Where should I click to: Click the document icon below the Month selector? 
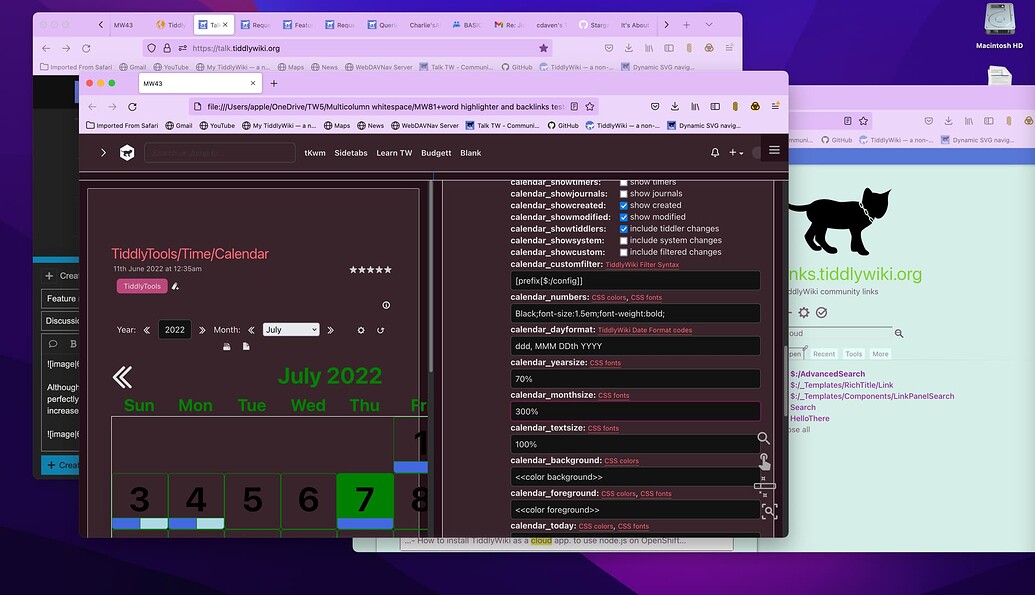coord(246,347)
